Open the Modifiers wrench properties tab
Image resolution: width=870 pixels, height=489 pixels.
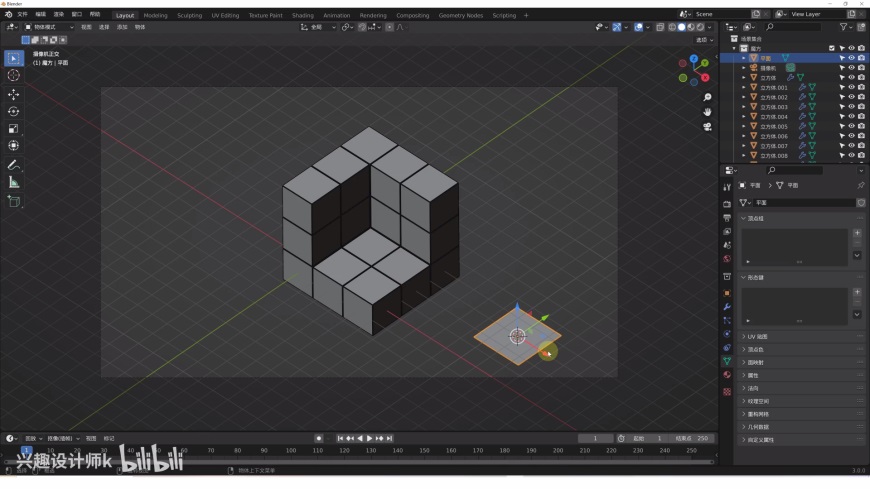[x=727, y=307]
